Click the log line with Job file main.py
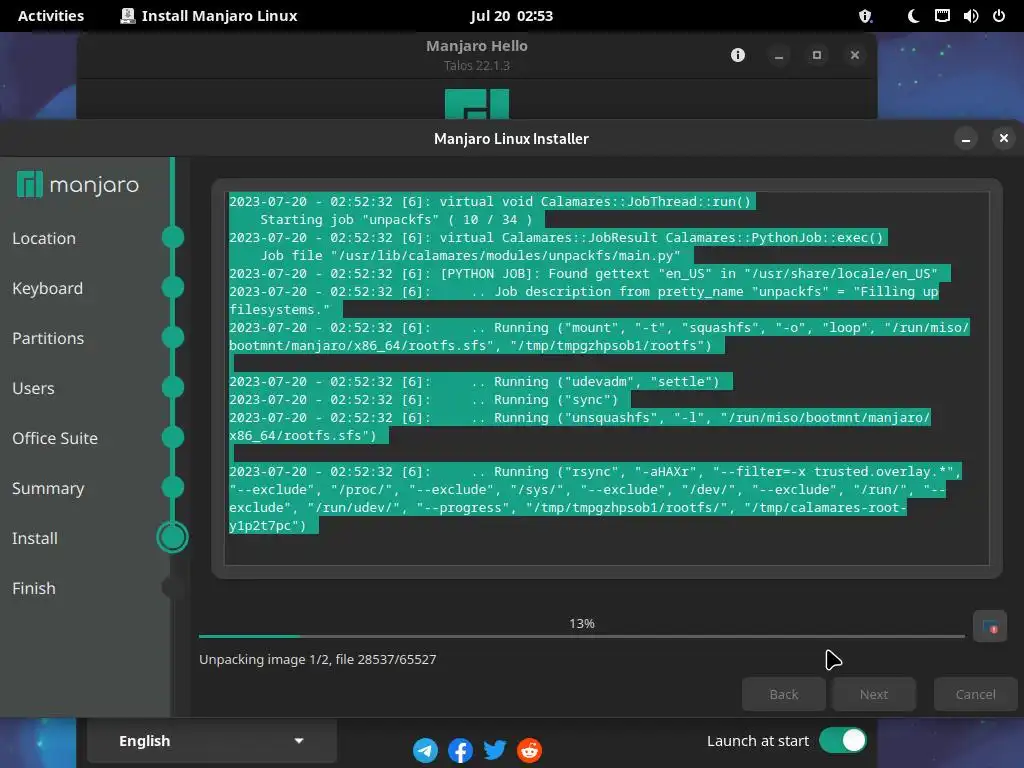 point(470,255)
